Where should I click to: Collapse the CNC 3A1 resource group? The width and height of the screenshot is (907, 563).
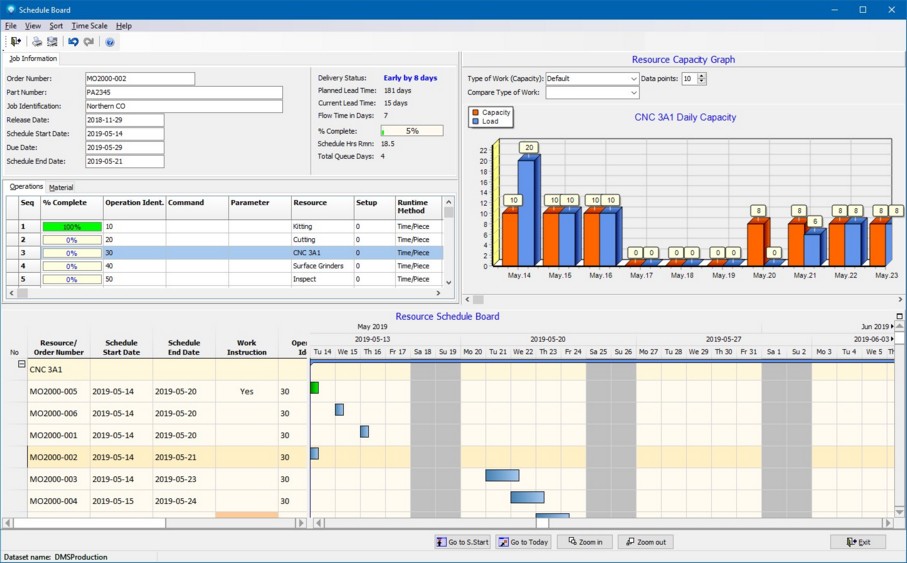coord(21,365)
